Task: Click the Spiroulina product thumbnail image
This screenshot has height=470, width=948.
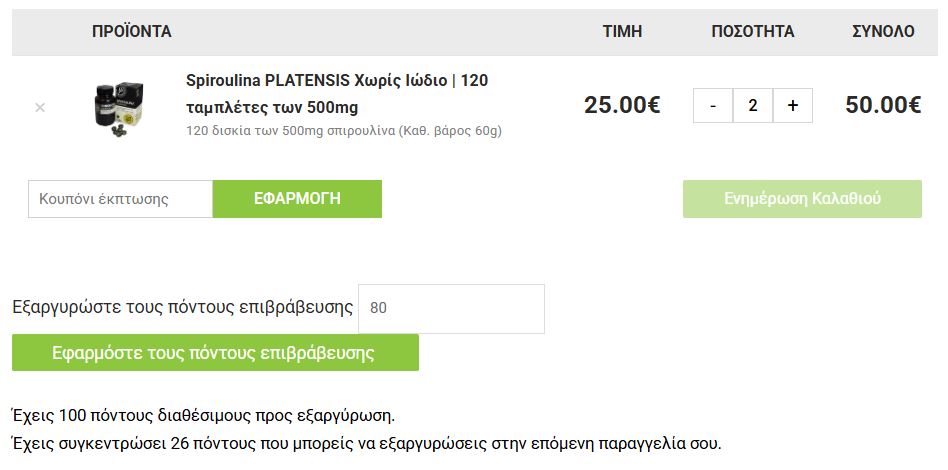Action: [118, 108]
